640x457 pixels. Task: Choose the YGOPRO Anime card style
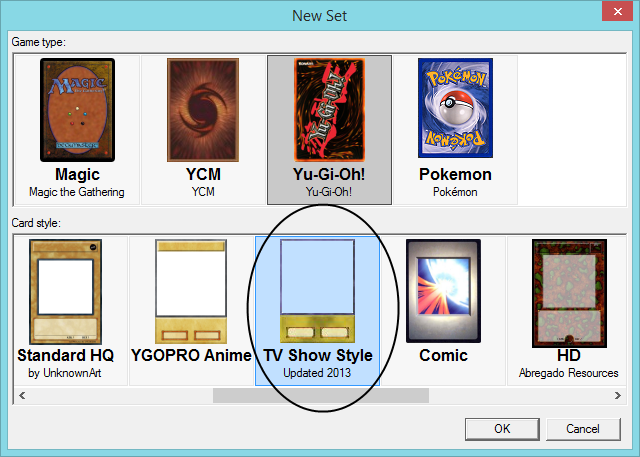(191, 311)
